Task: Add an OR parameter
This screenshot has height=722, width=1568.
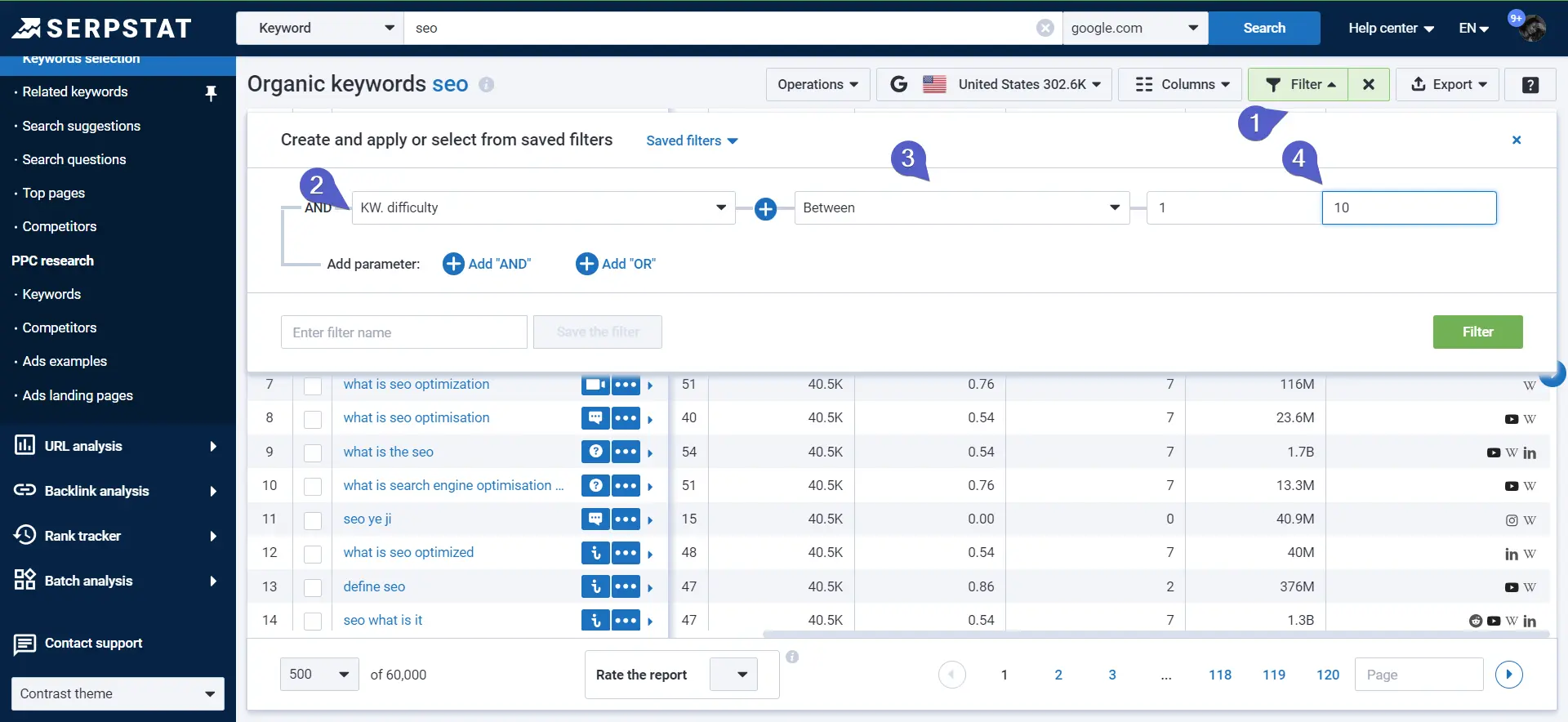Action: (616, 264)
